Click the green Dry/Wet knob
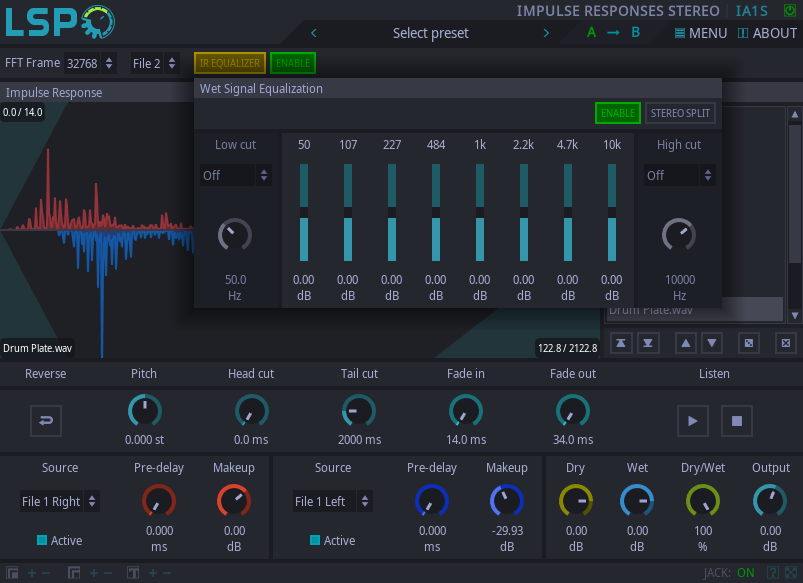Viewport: 803px width, 583px height. pyautogui.click(x=703, y=501)
